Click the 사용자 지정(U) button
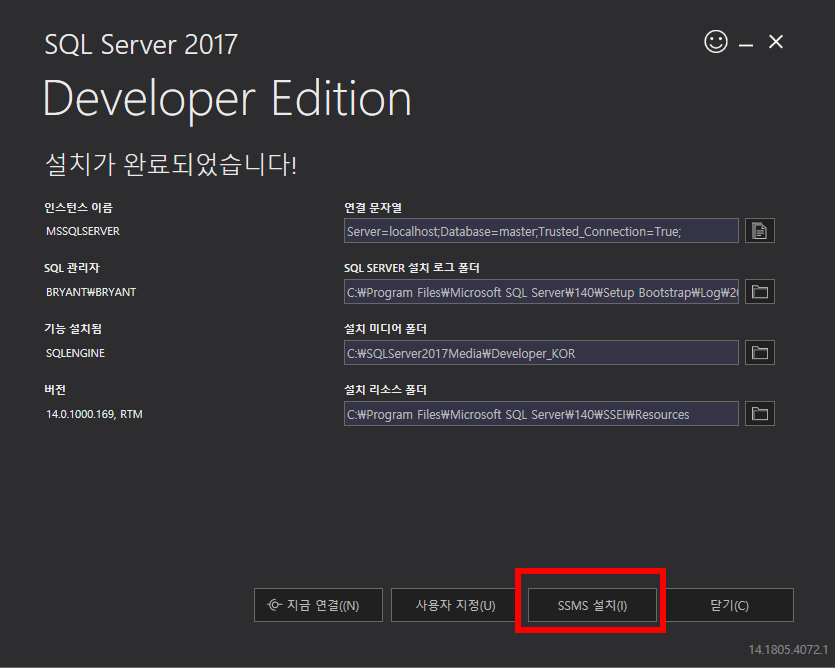 [x=455, y=605]
